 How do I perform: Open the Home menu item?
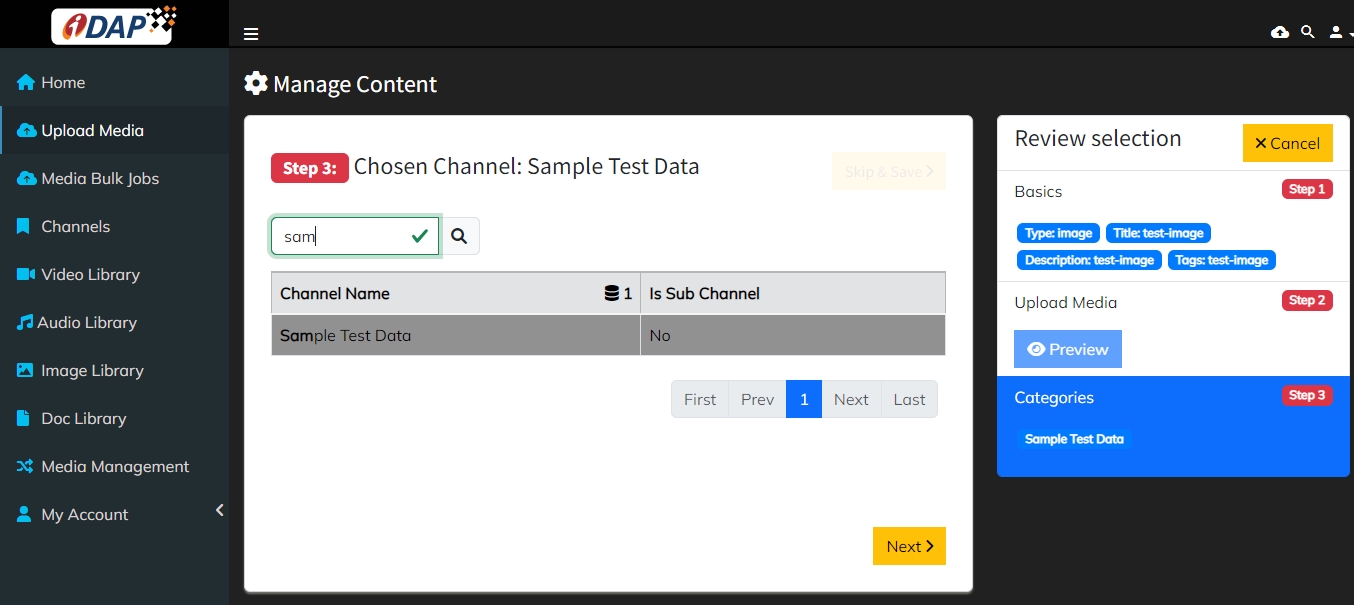pos(114,82)
